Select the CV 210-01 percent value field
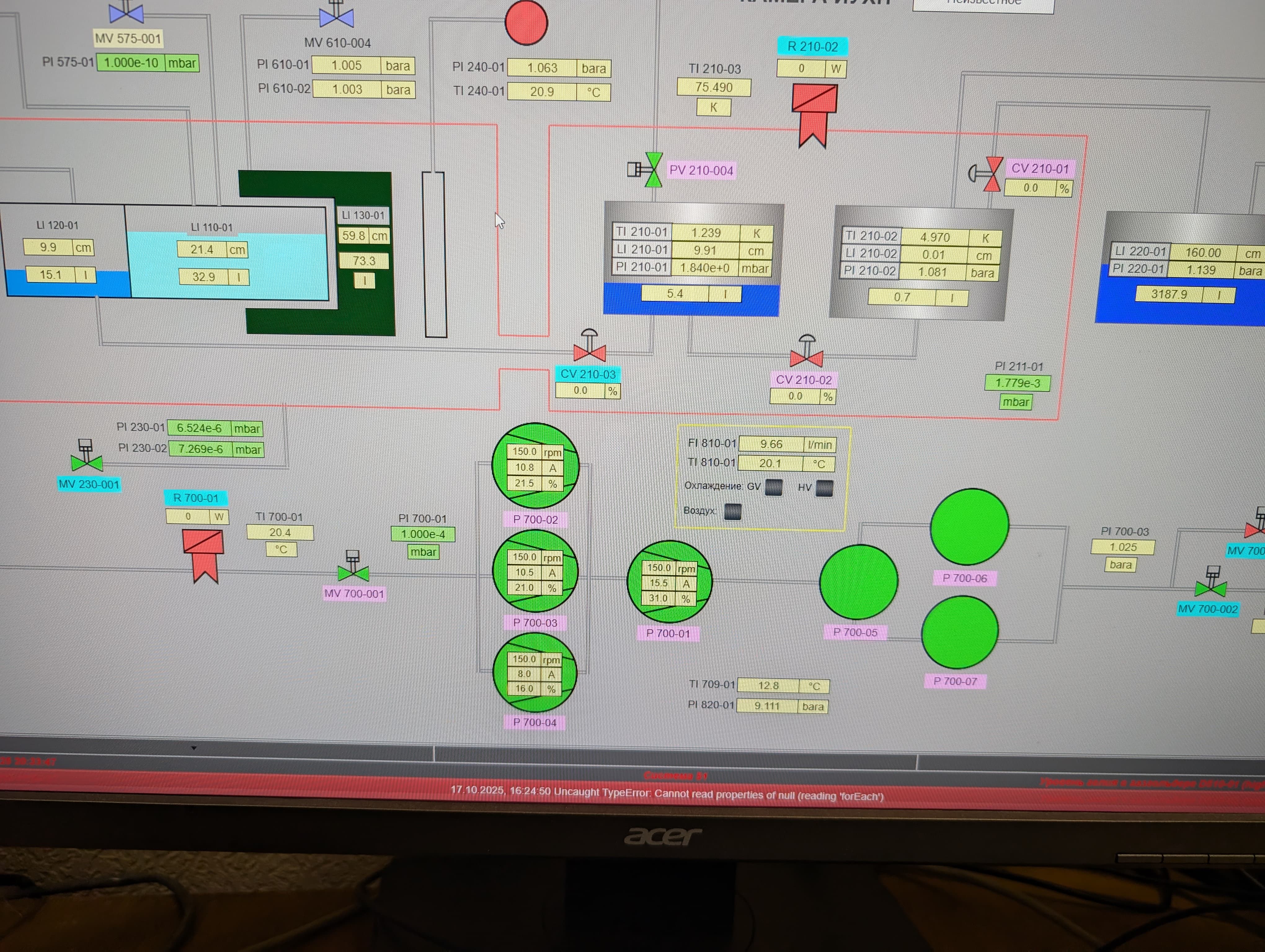 (x=1031, y=188)
